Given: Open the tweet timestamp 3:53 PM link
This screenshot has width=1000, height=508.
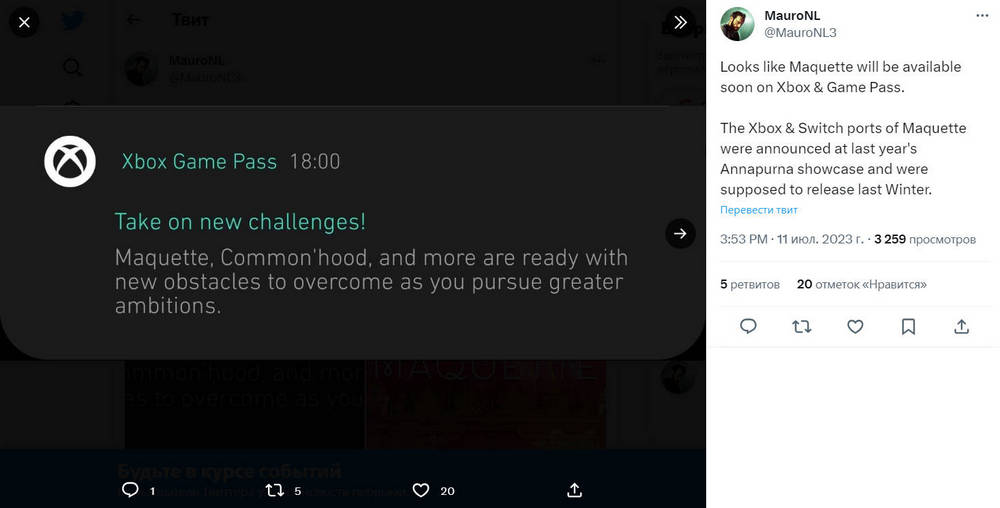Looking at the screenshot, I should pyautogui.click(x=792, y=240).
